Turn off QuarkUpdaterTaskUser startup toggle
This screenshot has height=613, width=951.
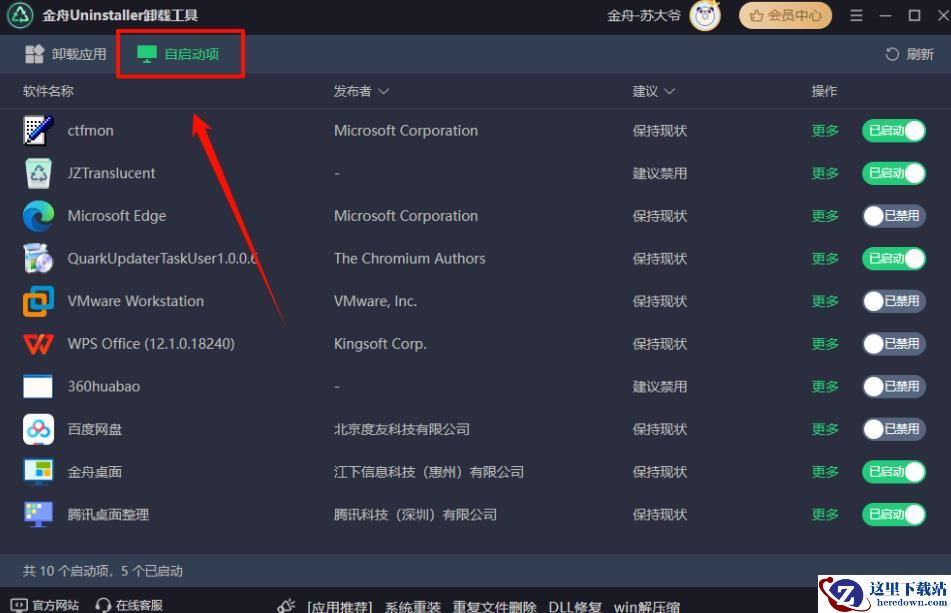894,258
